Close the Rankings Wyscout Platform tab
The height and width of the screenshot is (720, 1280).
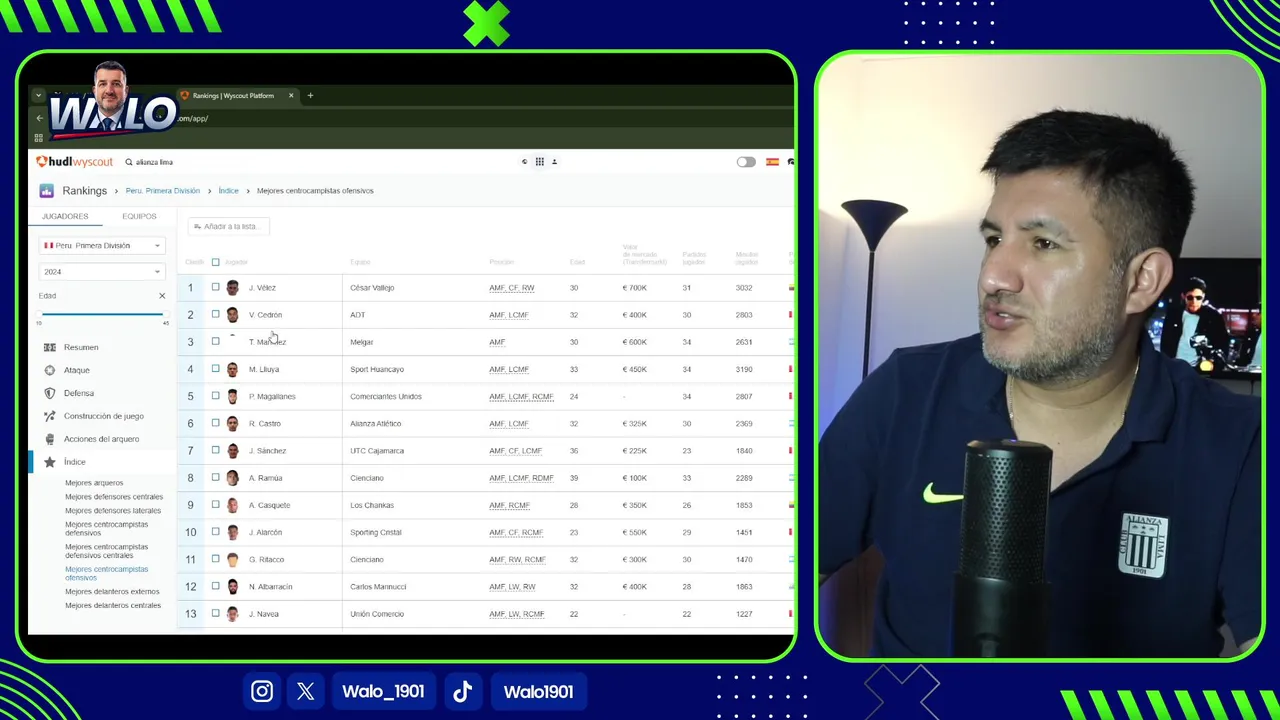click(291, 96)
